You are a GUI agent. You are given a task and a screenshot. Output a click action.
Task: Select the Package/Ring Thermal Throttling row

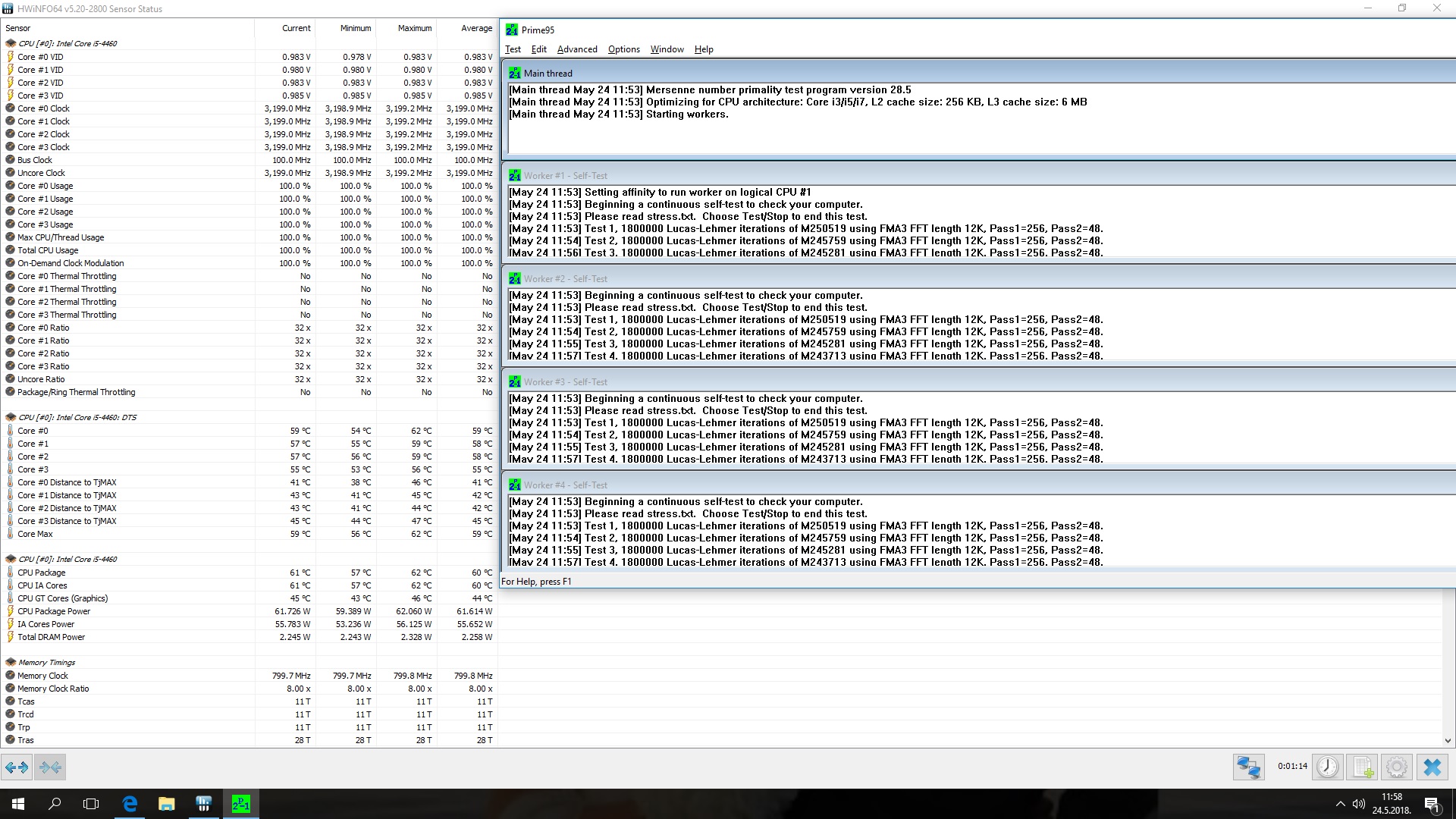(x=249, y=392)
